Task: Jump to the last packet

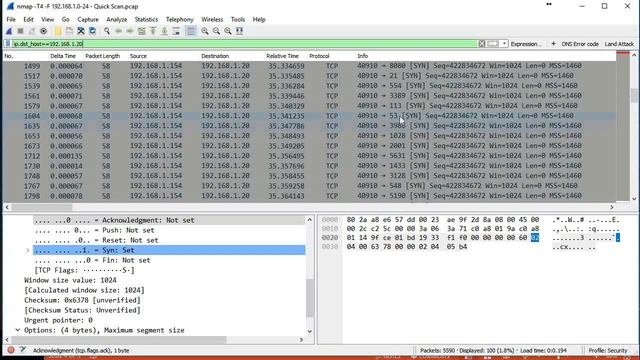Action: coord(164,31)
